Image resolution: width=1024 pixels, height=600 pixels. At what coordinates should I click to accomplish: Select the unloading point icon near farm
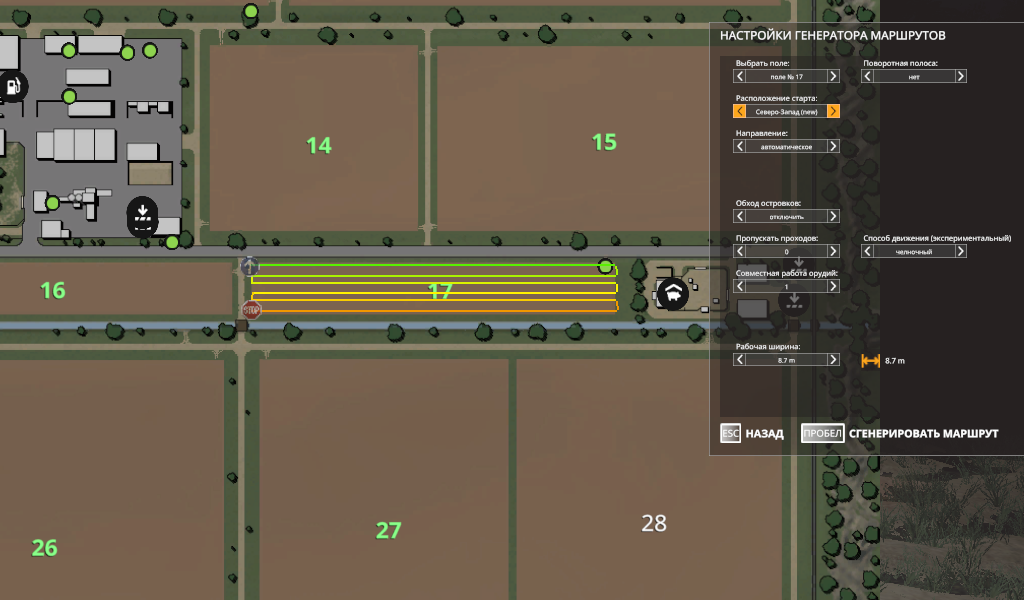tap(142, 216)
